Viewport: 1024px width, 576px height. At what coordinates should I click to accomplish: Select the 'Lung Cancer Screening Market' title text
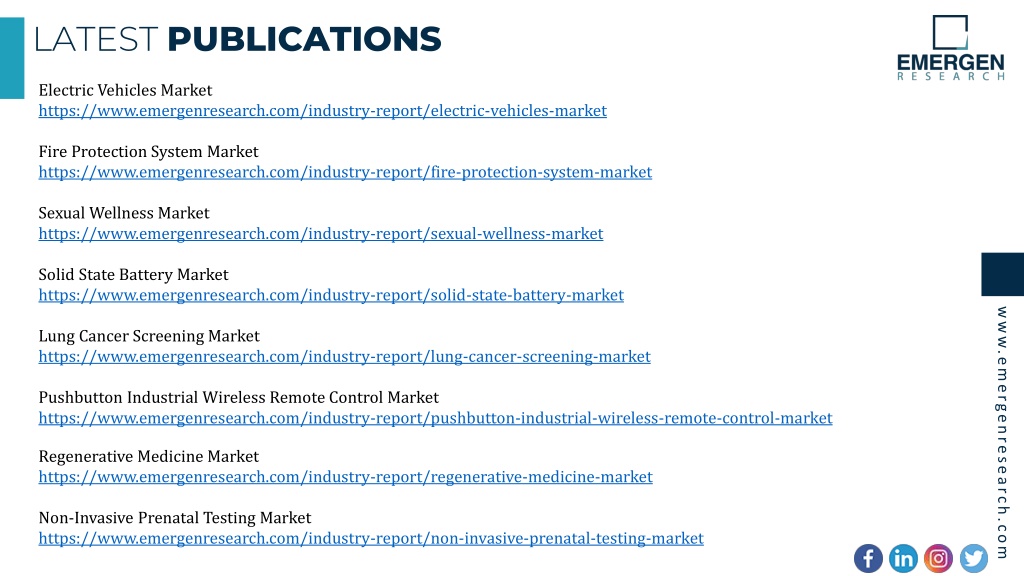[x=149, y=336]
